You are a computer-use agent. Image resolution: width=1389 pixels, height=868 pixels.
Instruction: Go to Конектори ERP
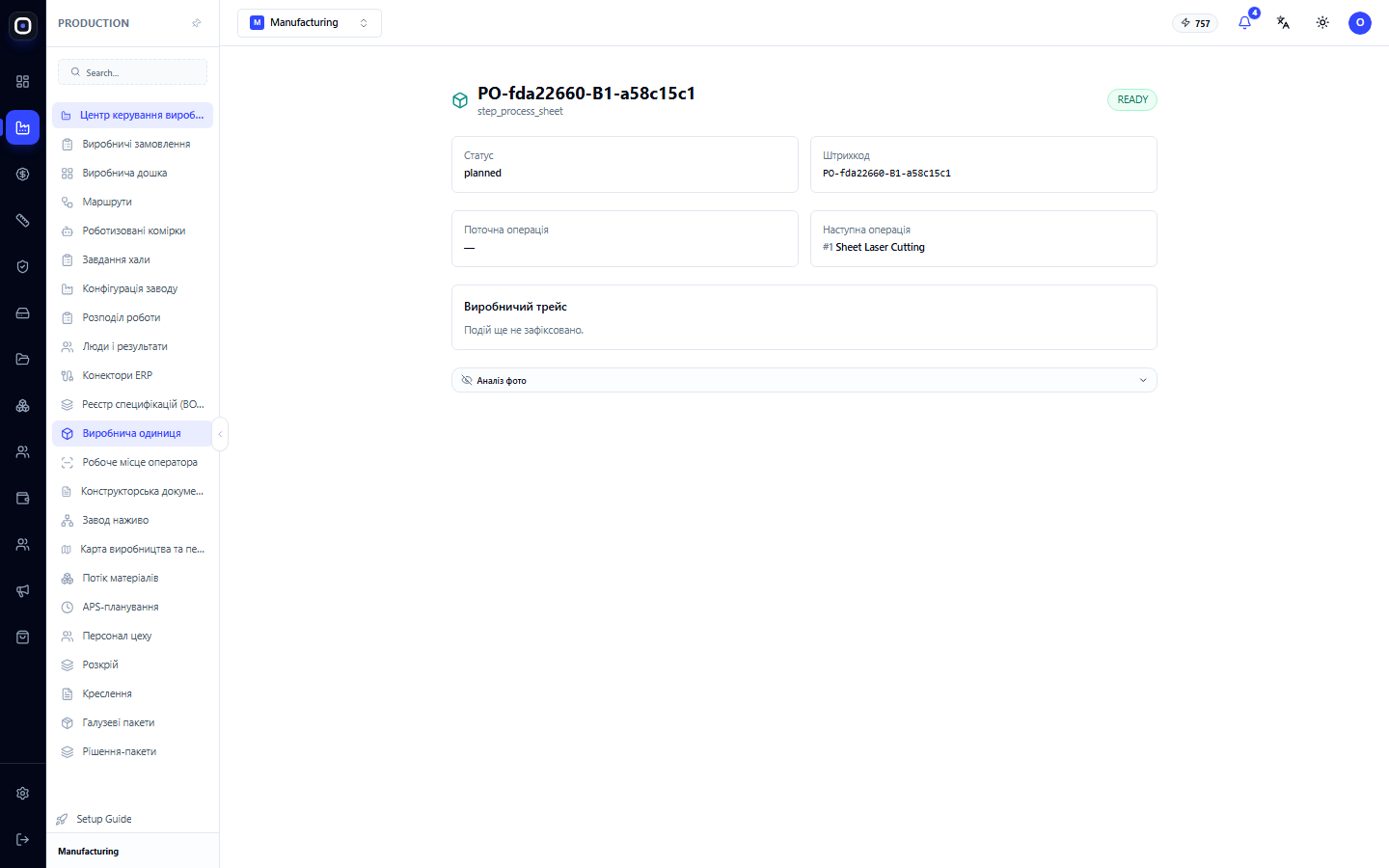pos(132,375)
